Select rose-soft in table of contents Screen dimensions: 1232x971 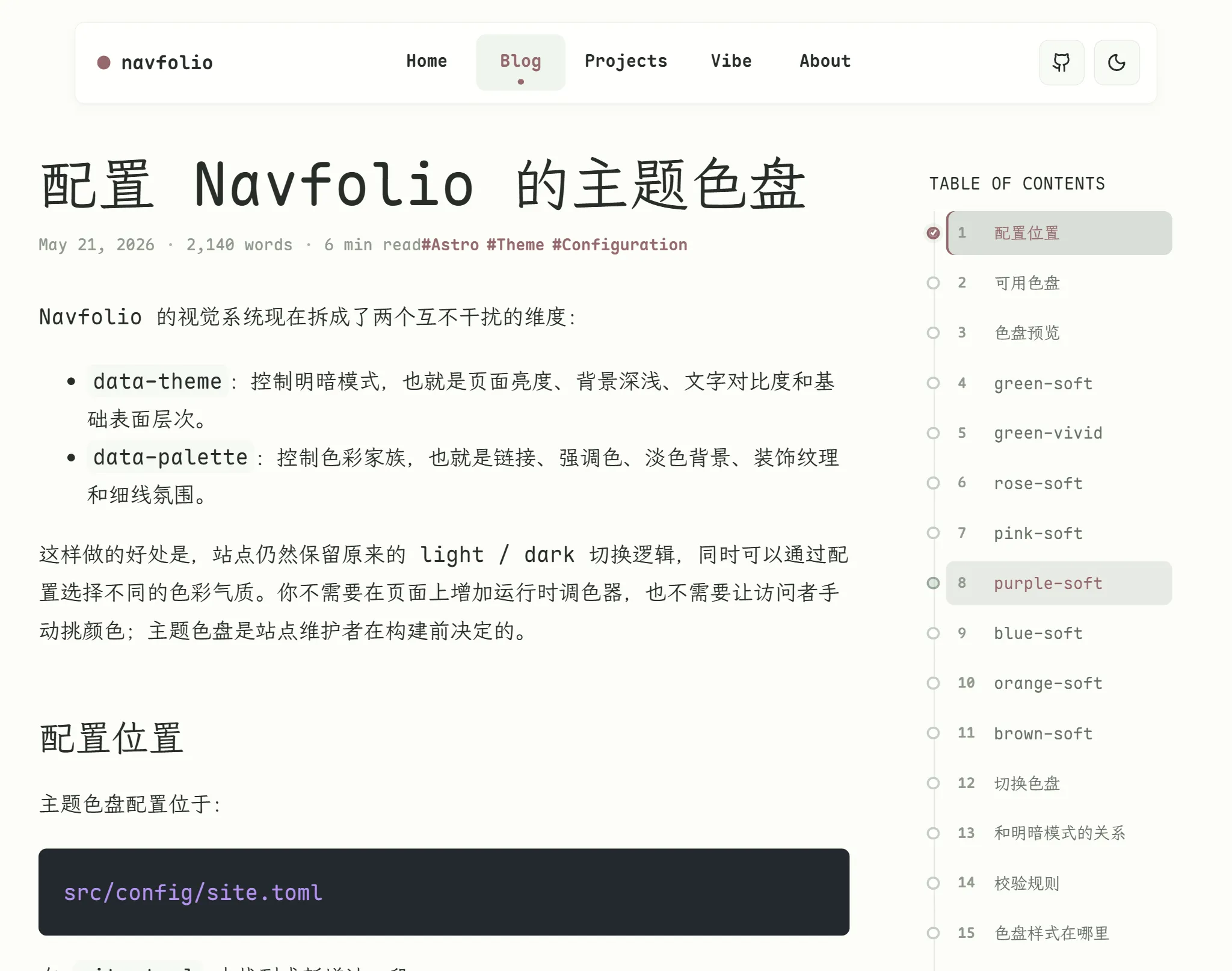(1059, 483)
